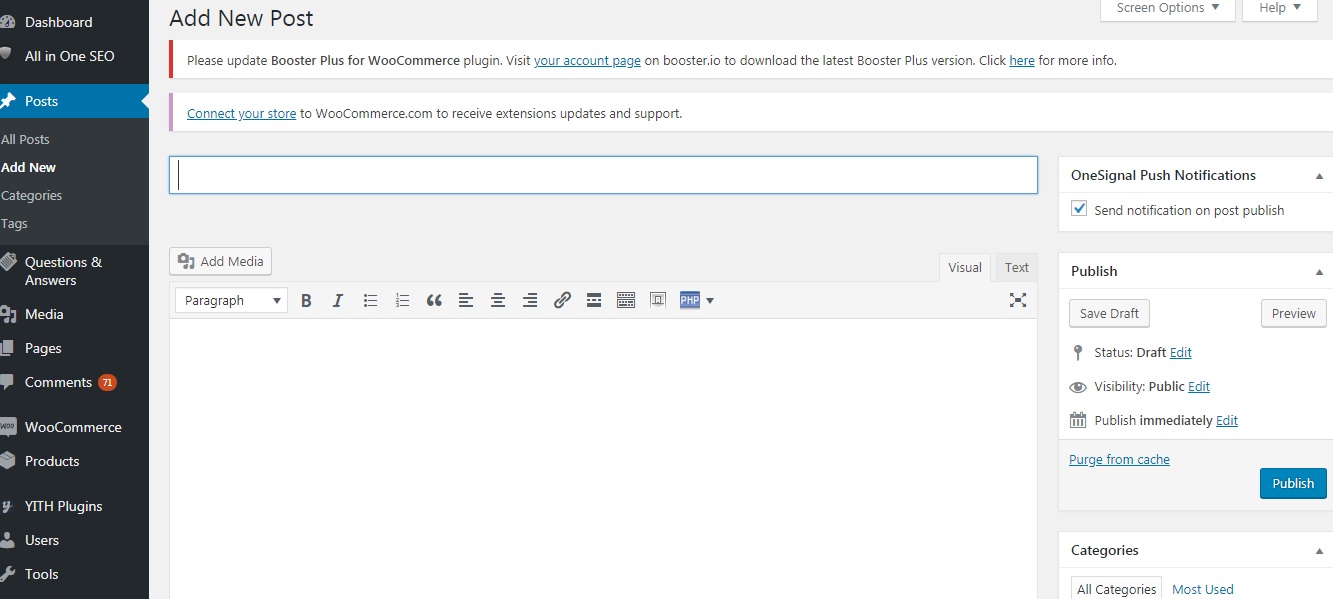This screenshot has height=599, width=1333.
Task: Open Categories submenu under Posts
Action: click(31, 195)
